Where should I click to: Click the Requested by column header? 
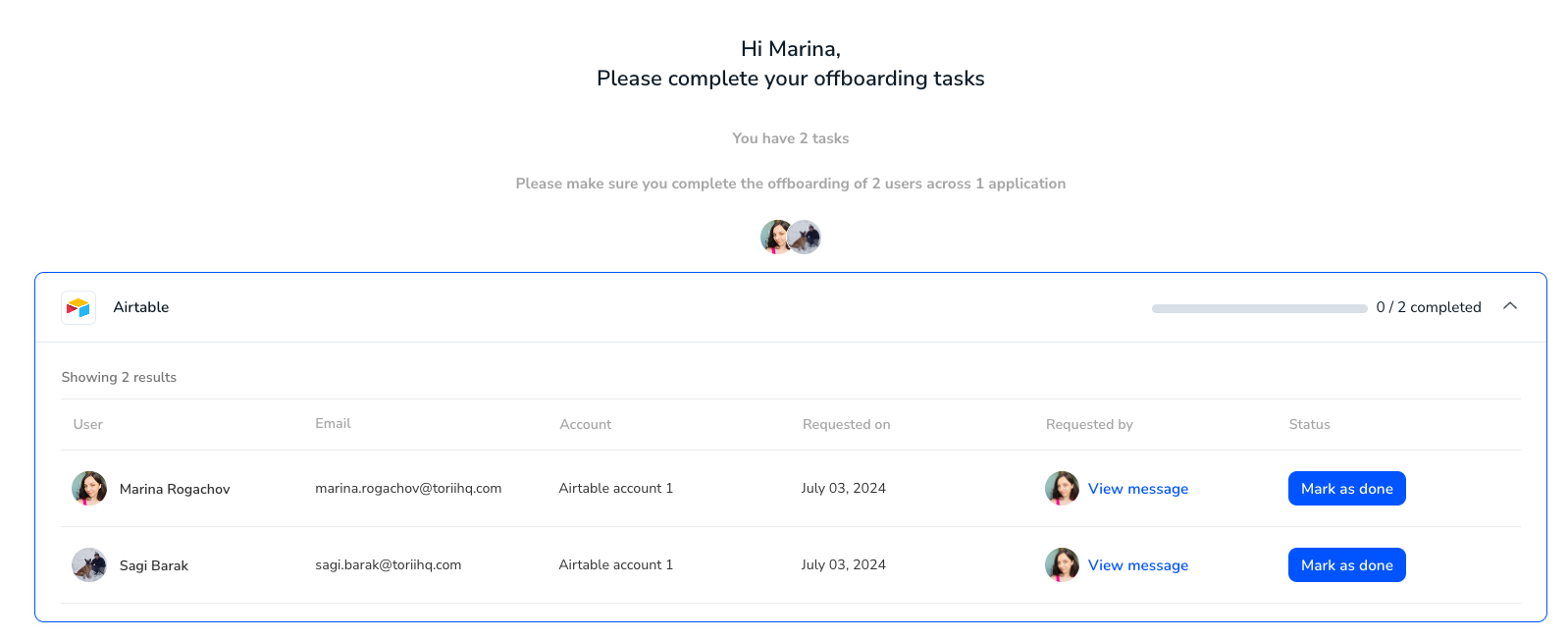click(x=1089, y=424)
